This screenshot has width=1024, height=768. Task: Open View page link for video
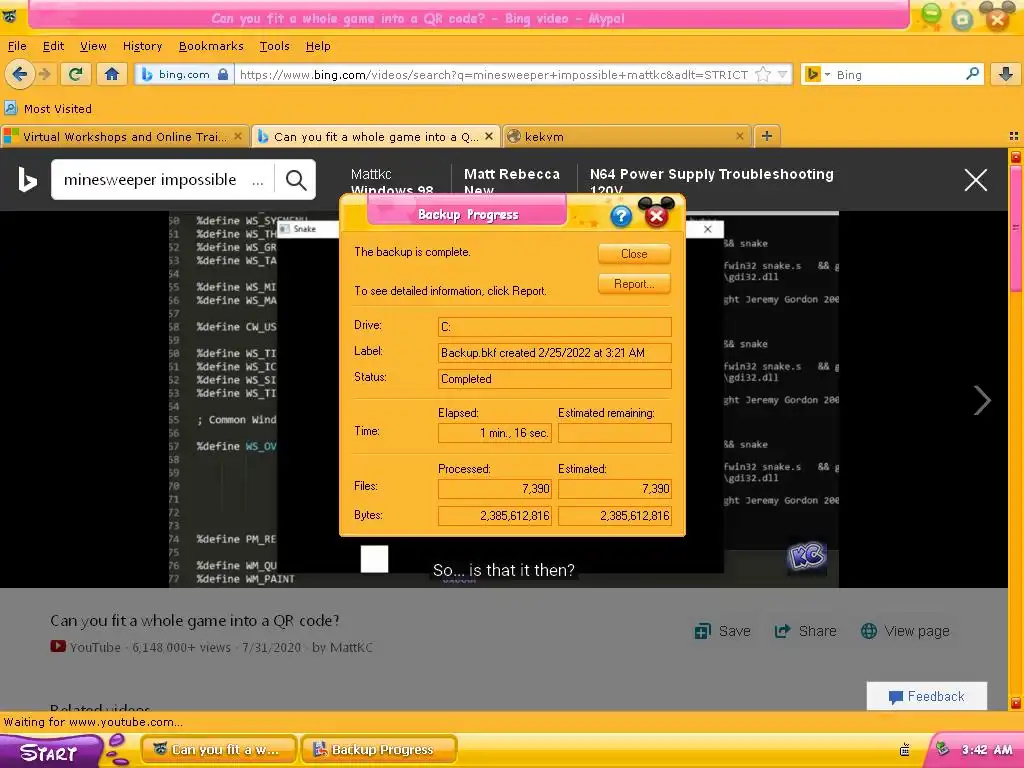pos(905,632)
